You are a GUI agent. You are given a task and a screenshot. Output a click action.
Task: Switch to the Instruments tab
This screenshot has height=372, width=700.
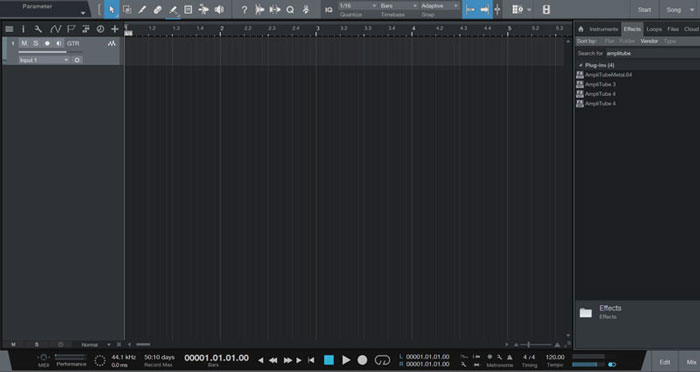click(604, 29)
